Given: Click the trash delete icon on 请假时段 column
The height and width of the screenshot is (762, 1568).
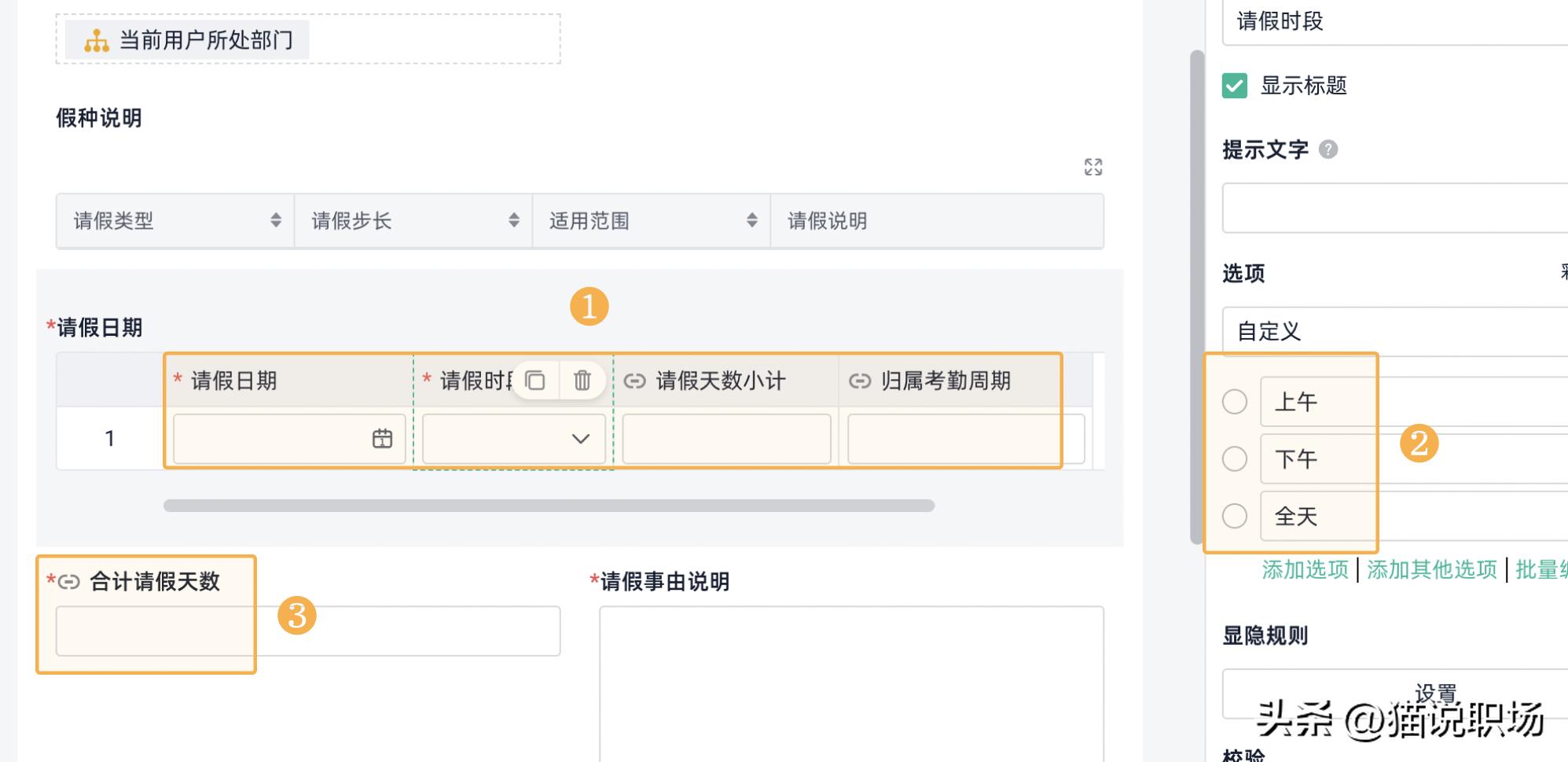Looking at the screenshot, I should tap(582, 381).
